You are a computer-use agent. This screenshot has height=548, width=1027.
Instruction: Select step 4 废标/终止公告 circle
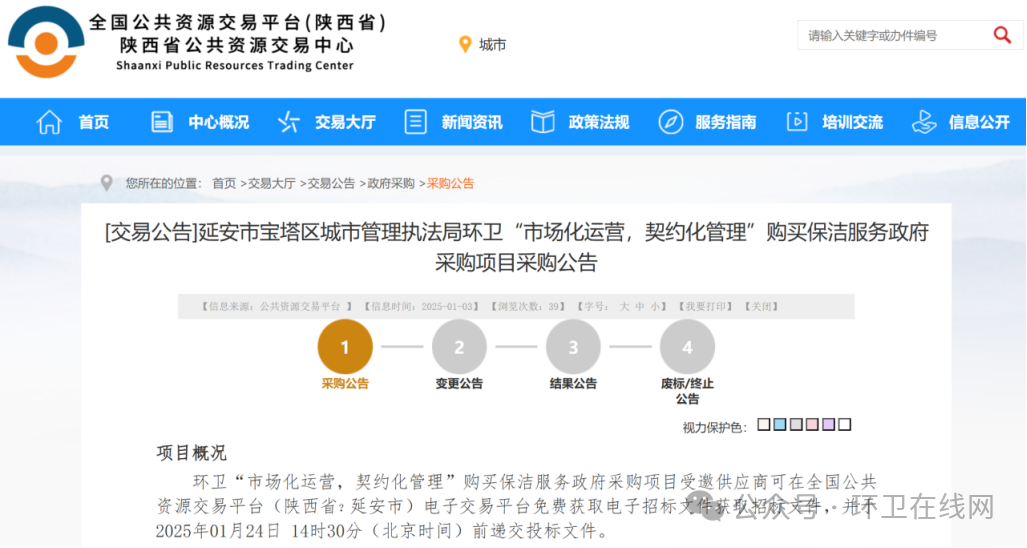click(x=687, y=347)
